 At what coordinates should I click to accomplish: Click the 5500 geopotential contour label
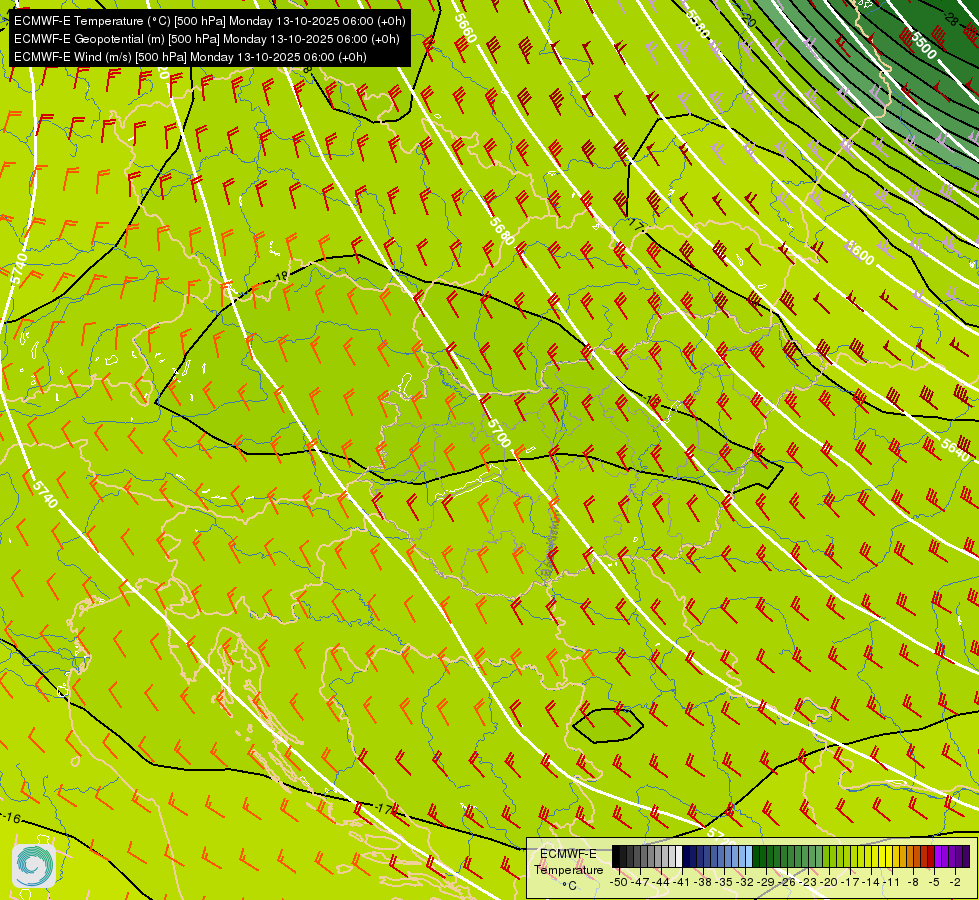pos(924,45)
